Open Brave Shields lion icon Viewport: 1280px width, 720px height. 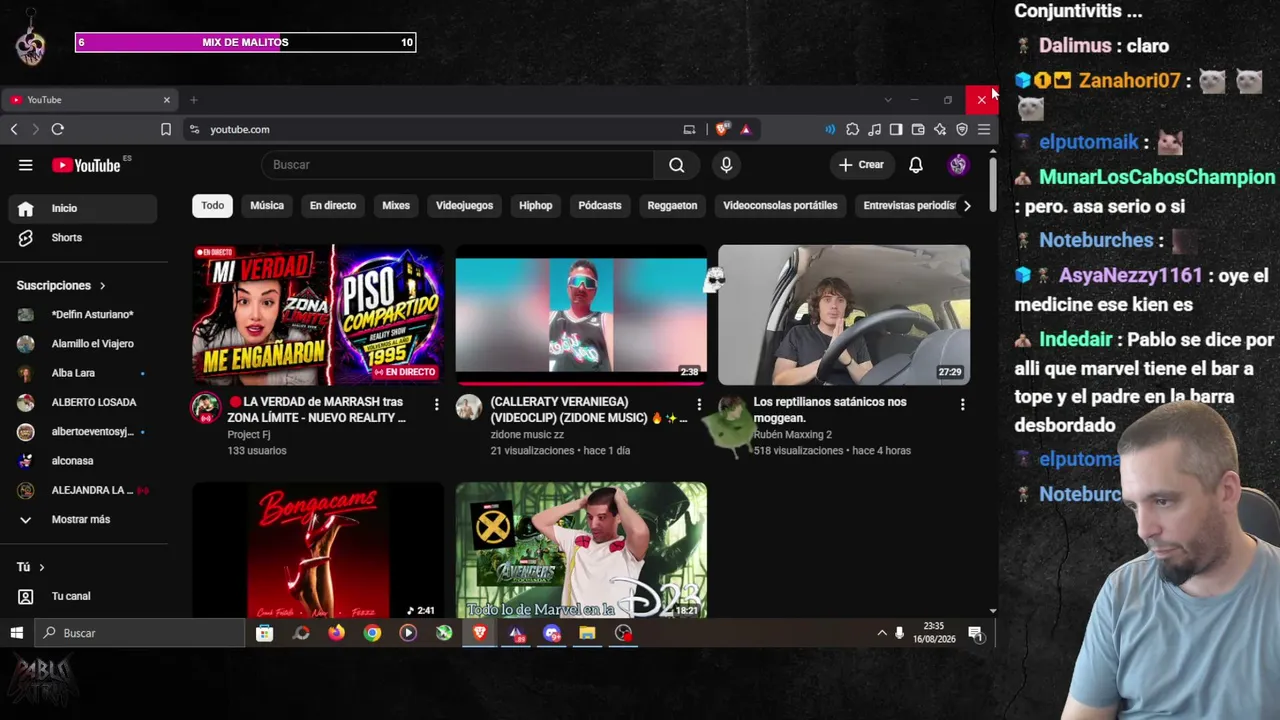click(722, 129)
